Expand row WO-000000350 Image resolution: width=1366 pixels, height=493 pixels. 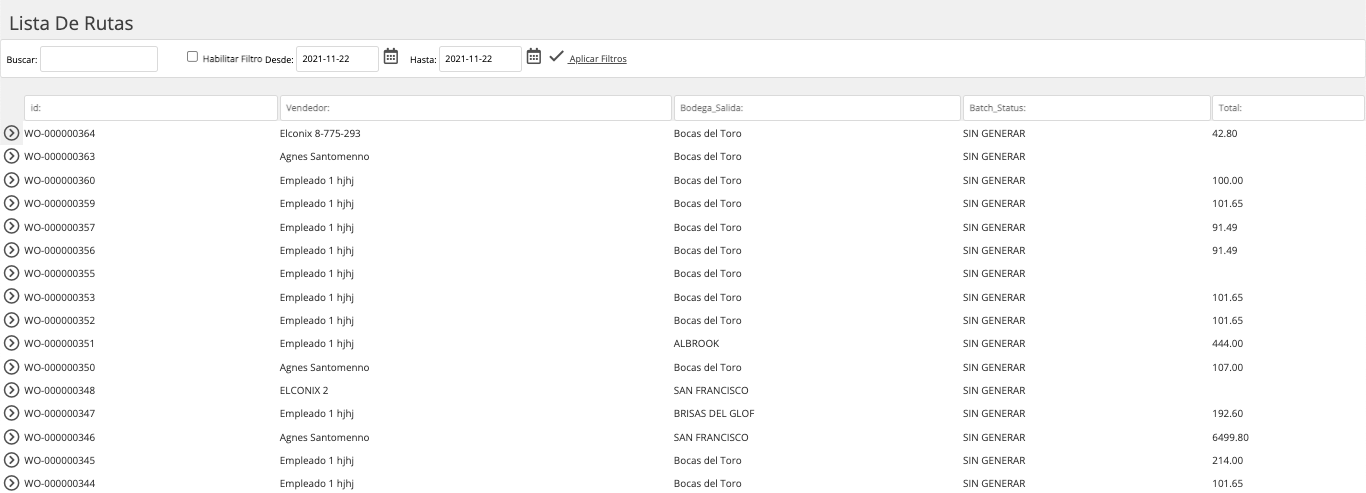point(12,367)
